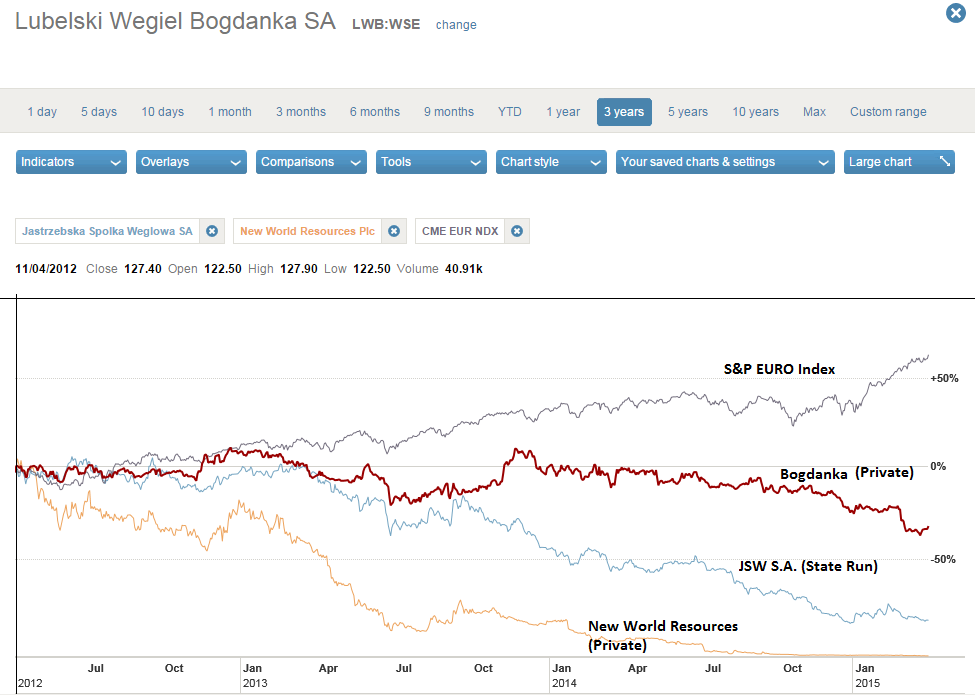This screenshot has height=695, width=975.
Task: Choose the 1 month range
Action: point(230,112)
